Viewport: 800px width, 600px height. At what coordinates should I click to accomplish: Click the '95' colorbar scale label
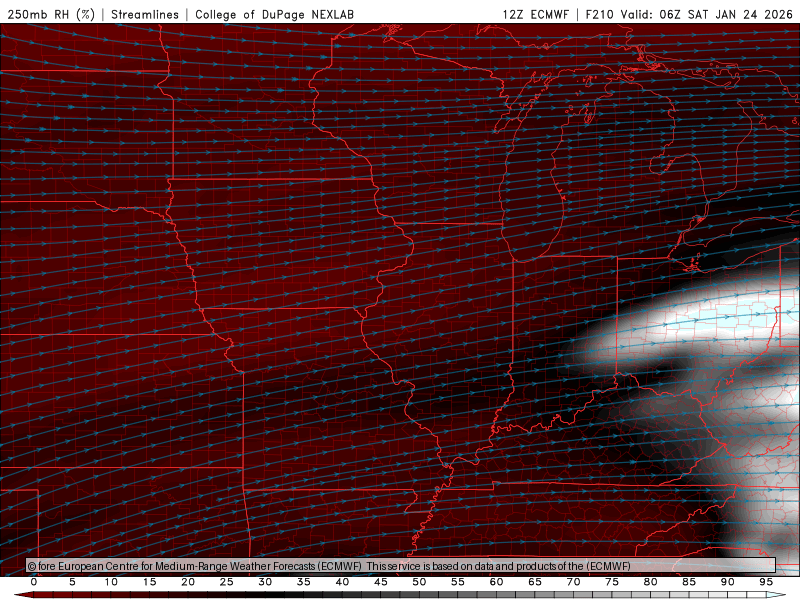click(766, 582)
